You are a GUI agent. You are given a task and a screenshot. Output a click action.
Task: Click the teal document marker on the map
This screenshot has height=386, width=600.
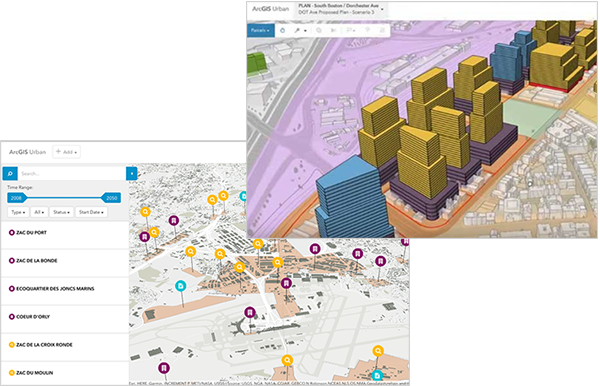click(180, 286)
